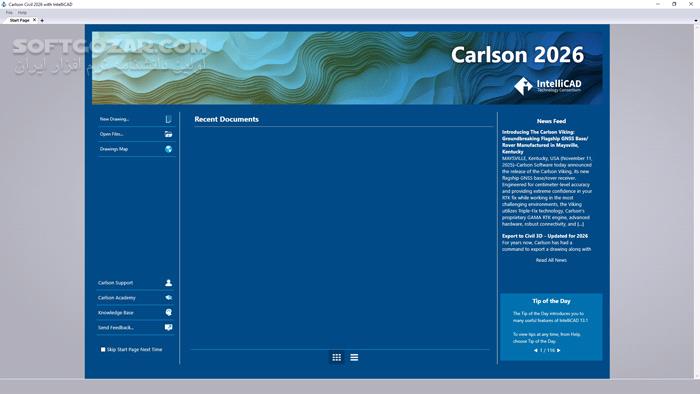Switch recent documents to grid view

pos(337,357)
